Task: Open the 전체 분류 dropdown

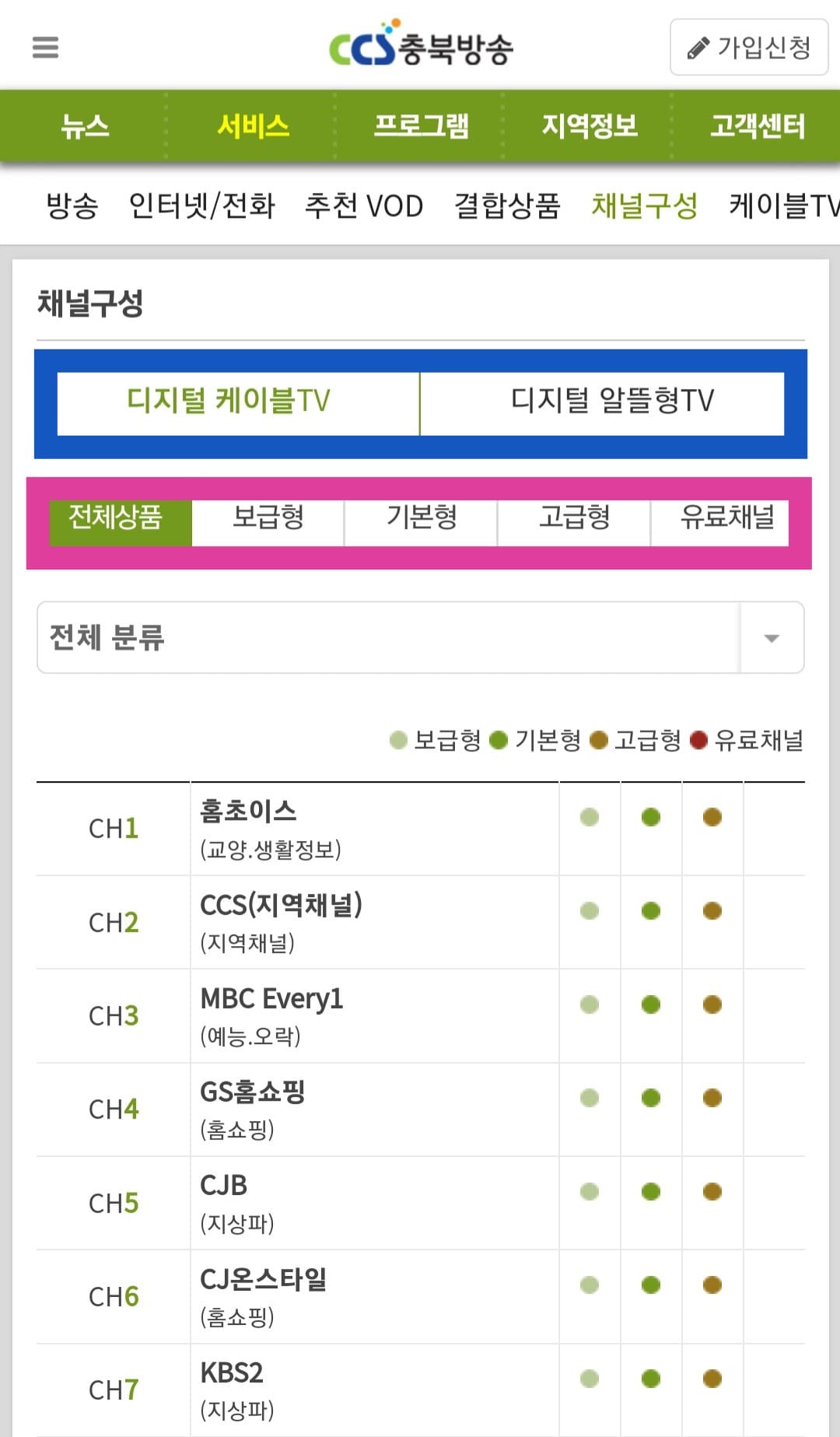Action: point(420,636)
